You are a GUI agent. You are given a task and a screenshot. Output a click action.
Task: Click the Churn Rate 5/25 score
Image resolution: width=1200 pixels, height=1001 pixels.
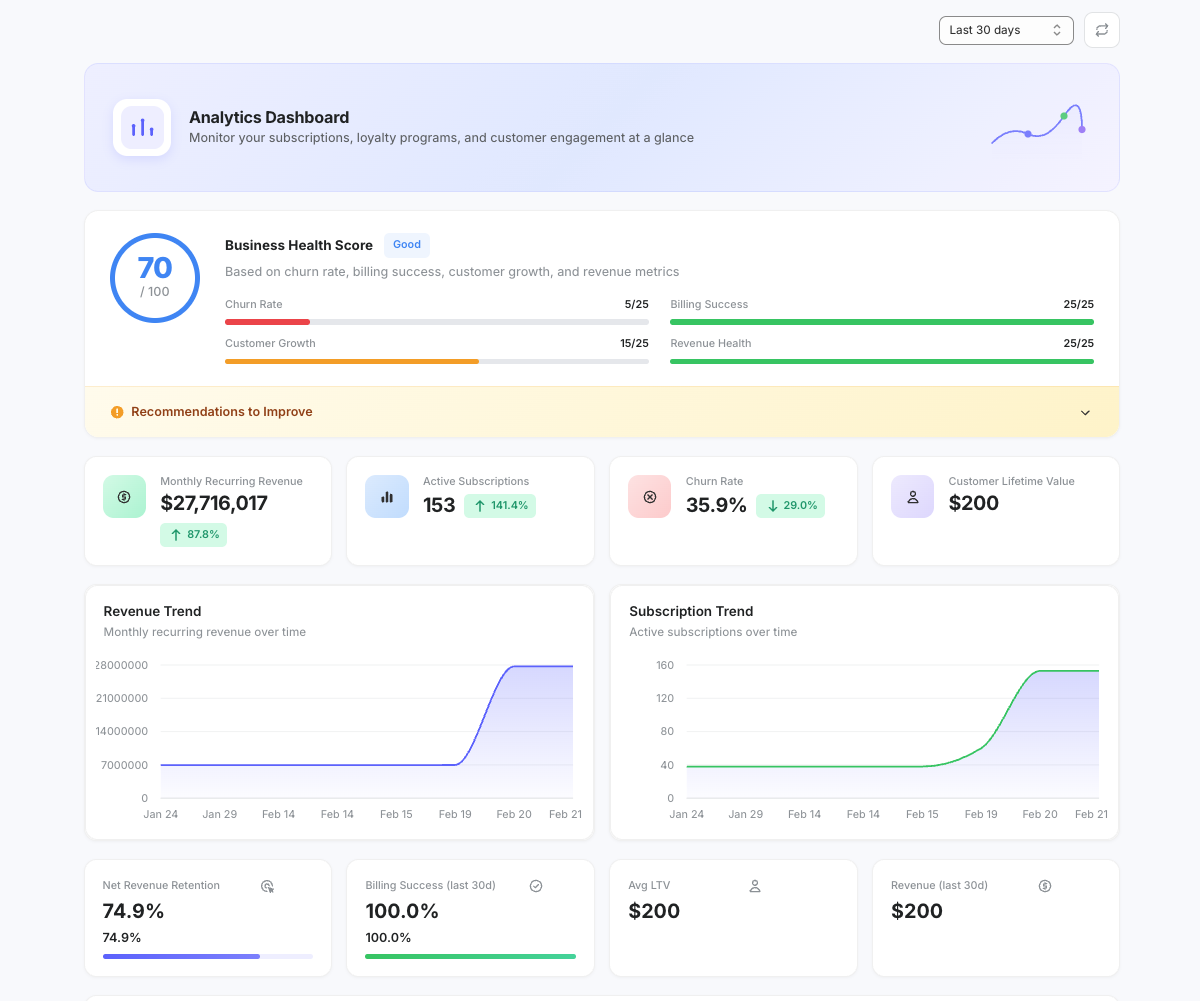coord(636,304)
